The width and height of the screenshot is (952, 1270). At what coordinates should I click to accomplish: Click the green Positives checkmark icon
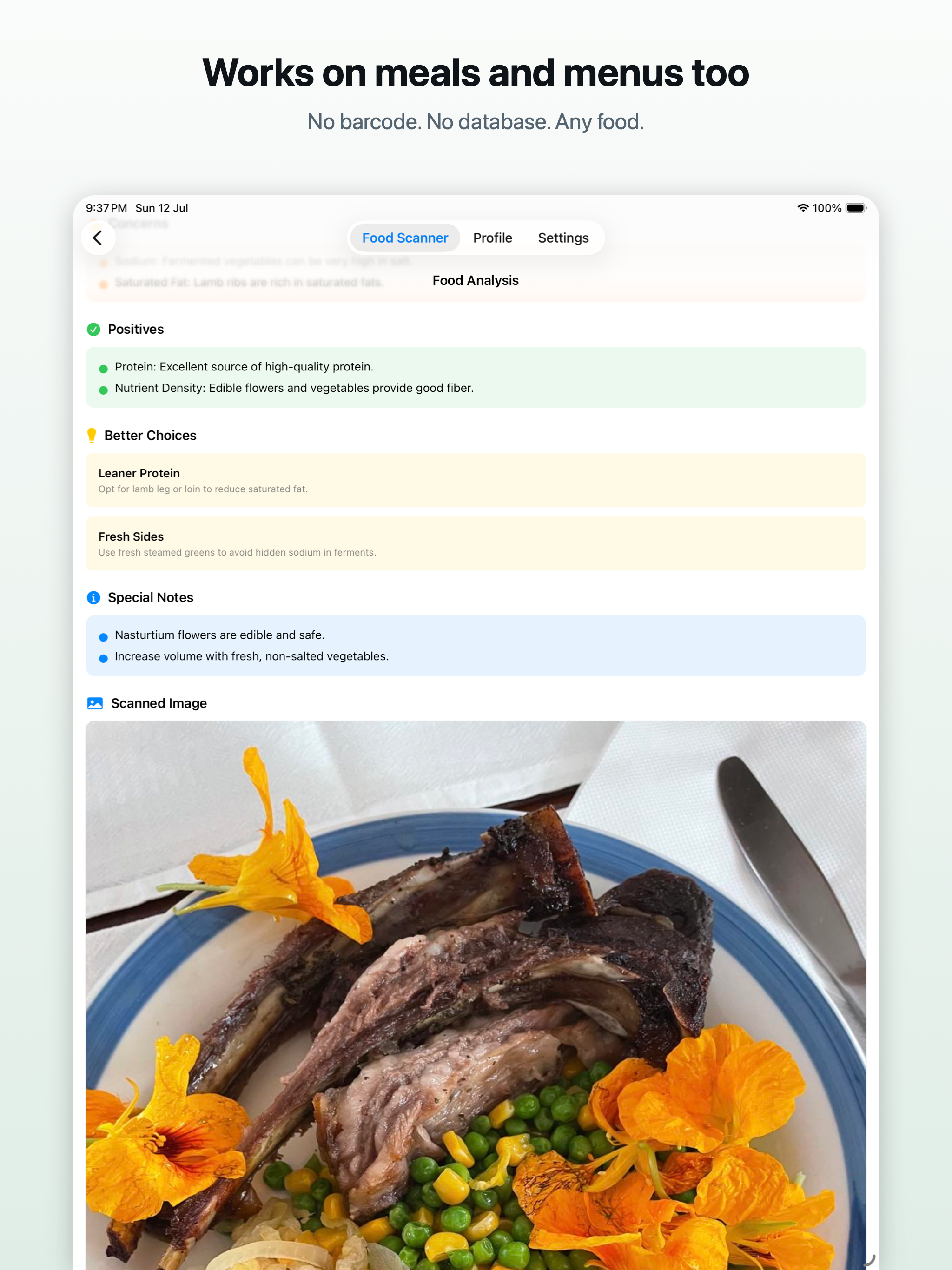[93, 329]
